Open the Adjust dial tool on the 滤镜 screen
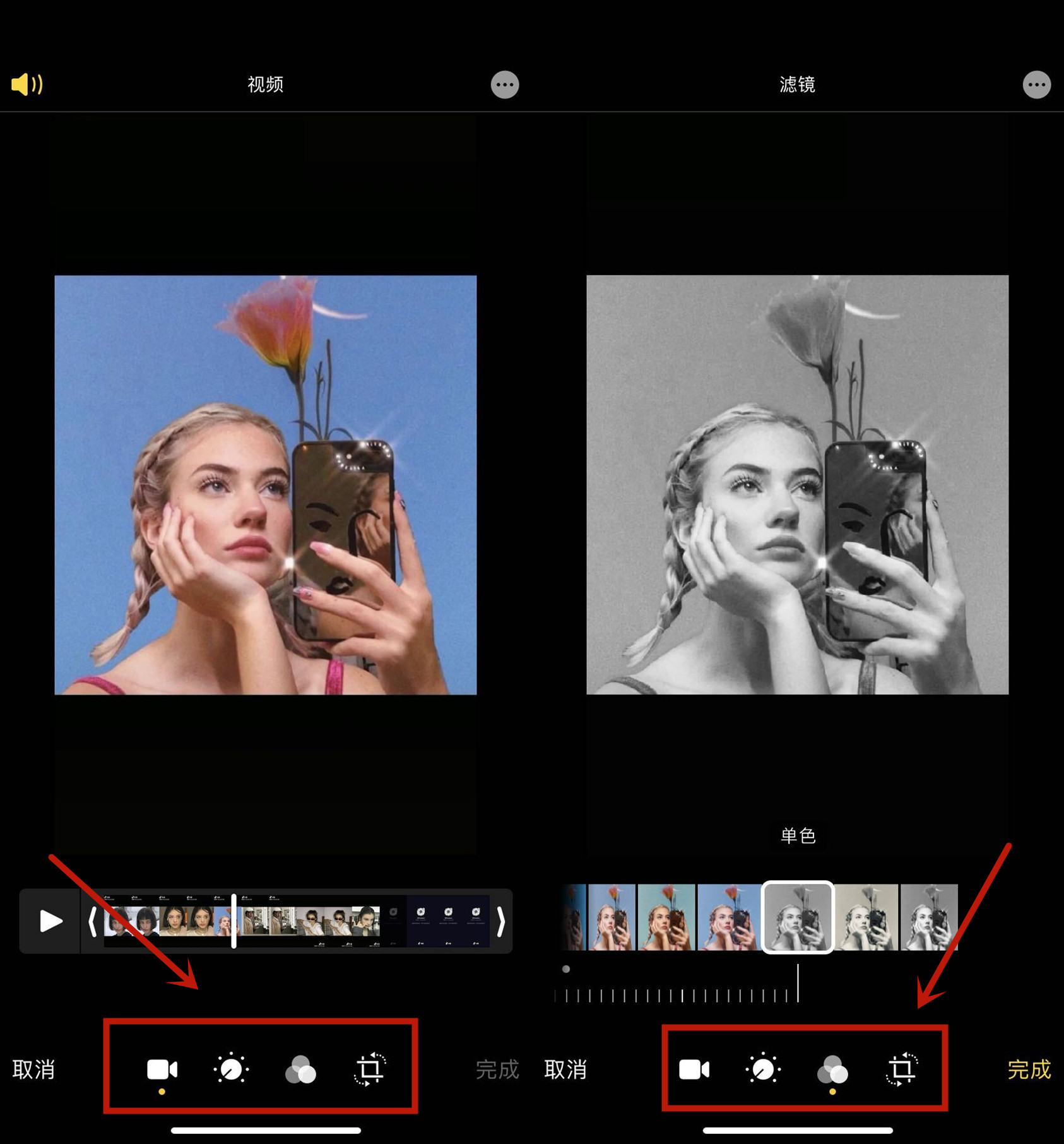1064x1144 pixels. pos(763,1070)
